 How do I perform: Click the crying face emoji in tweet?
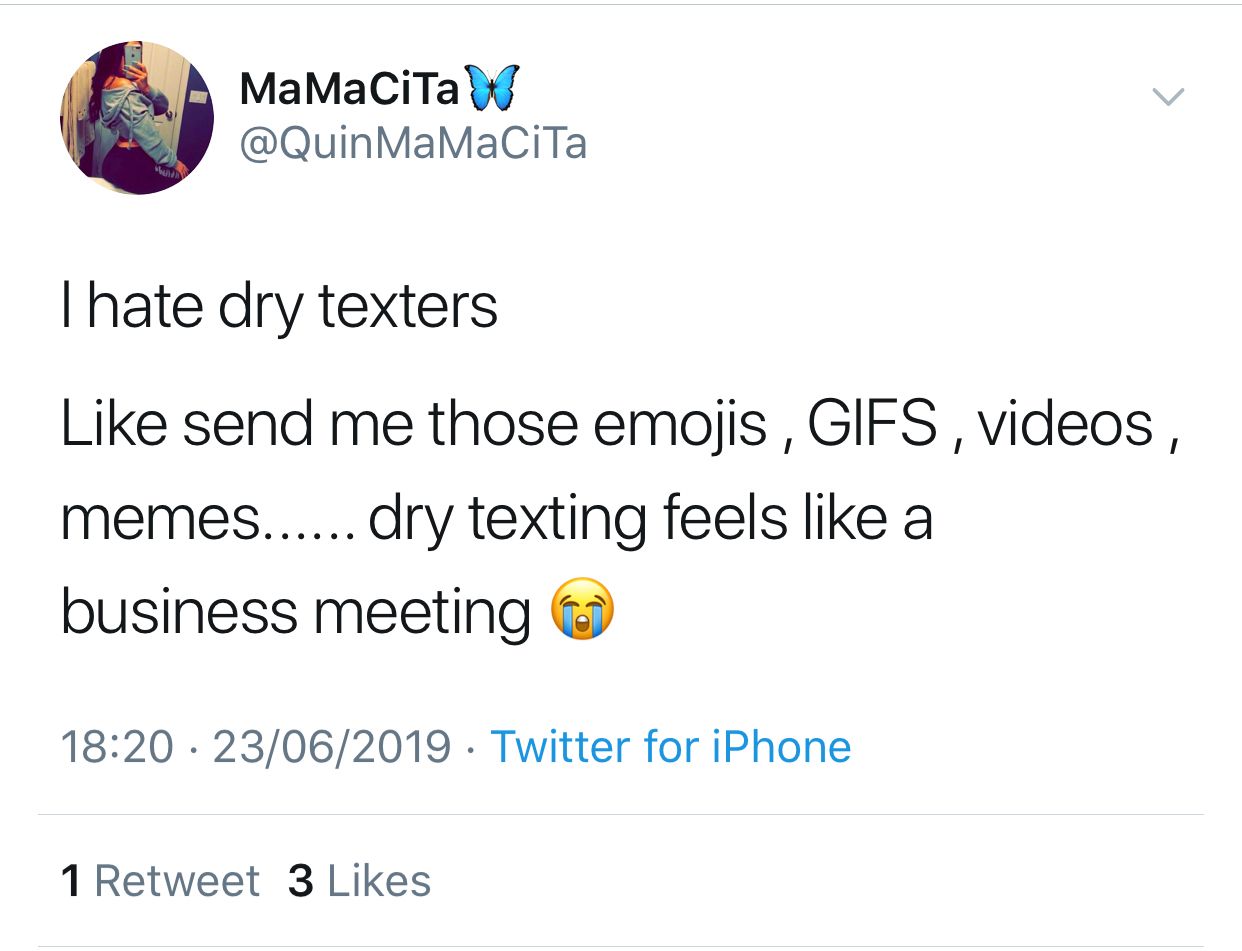tap(583, 611)
